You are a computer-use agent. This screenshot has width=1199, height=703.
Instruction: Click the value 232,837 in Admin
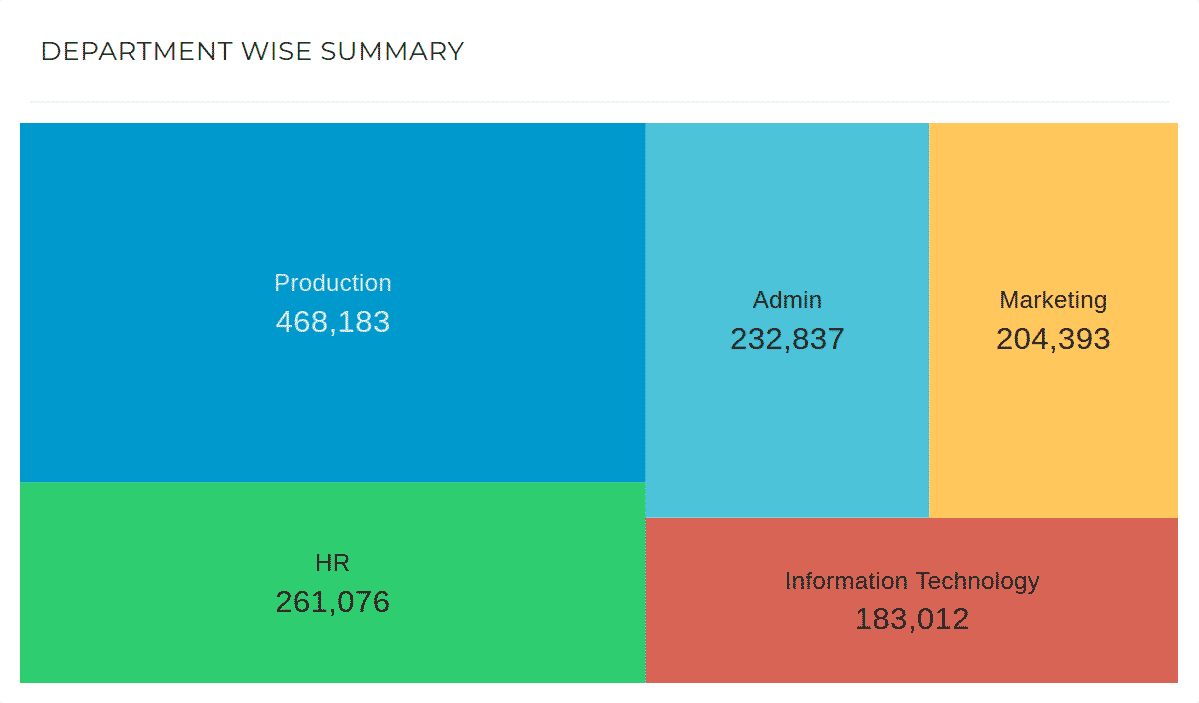787,339
